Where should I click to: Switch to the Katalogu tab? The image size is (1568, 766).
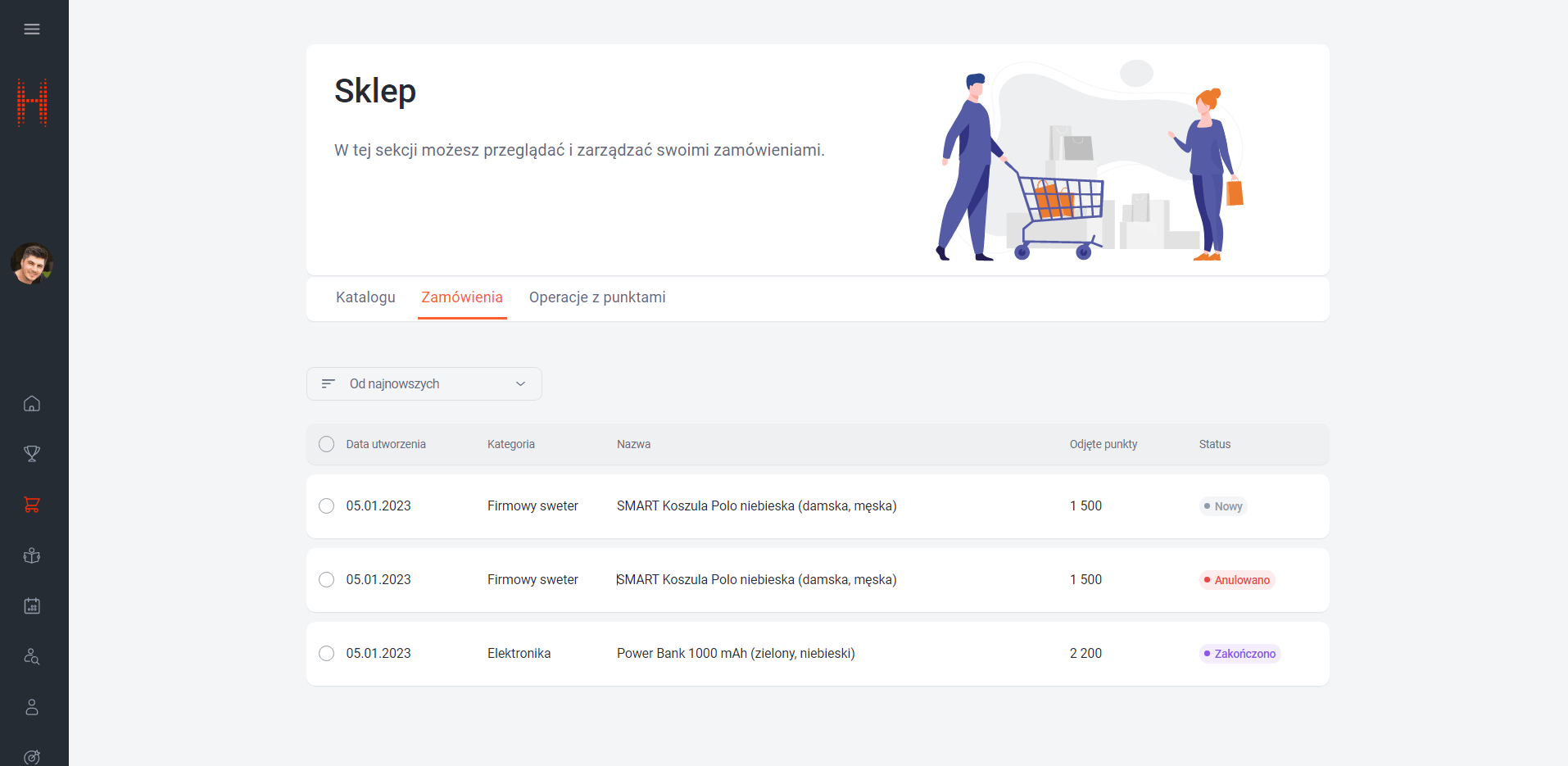[365, 297]
